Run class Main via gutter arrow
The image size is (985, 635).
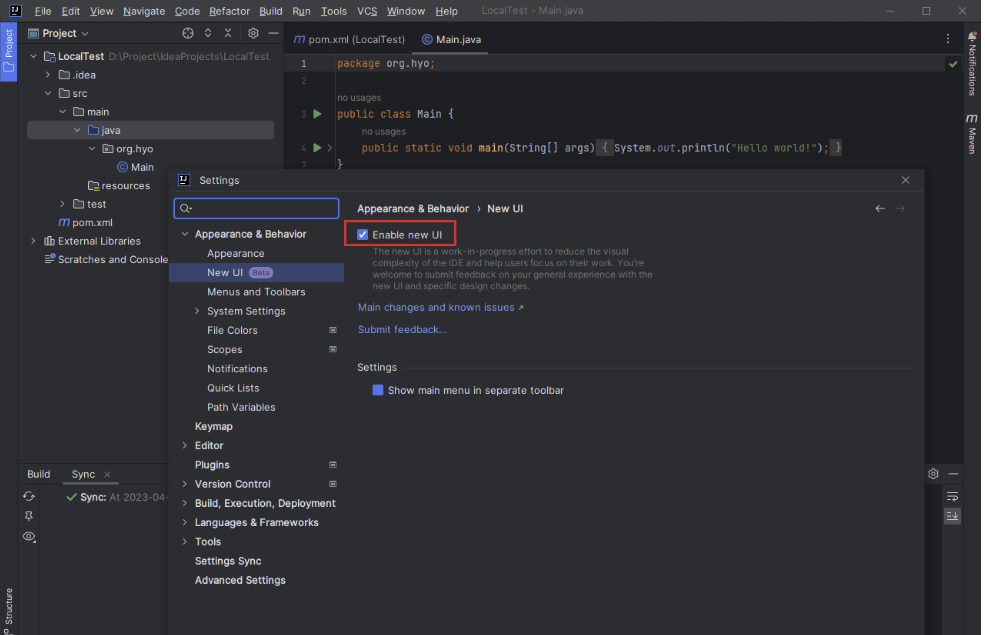point(317,114)
